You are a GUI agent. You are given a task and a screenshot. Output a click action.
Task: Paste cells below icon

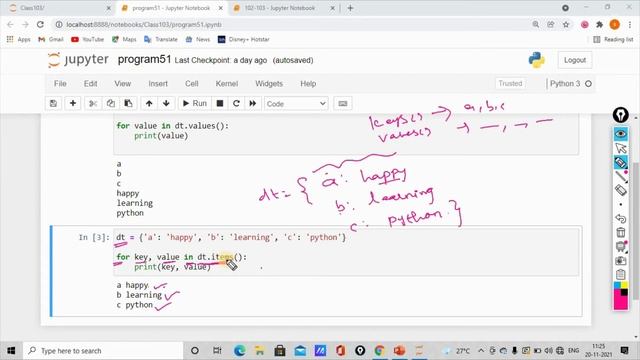pos(128,104)
